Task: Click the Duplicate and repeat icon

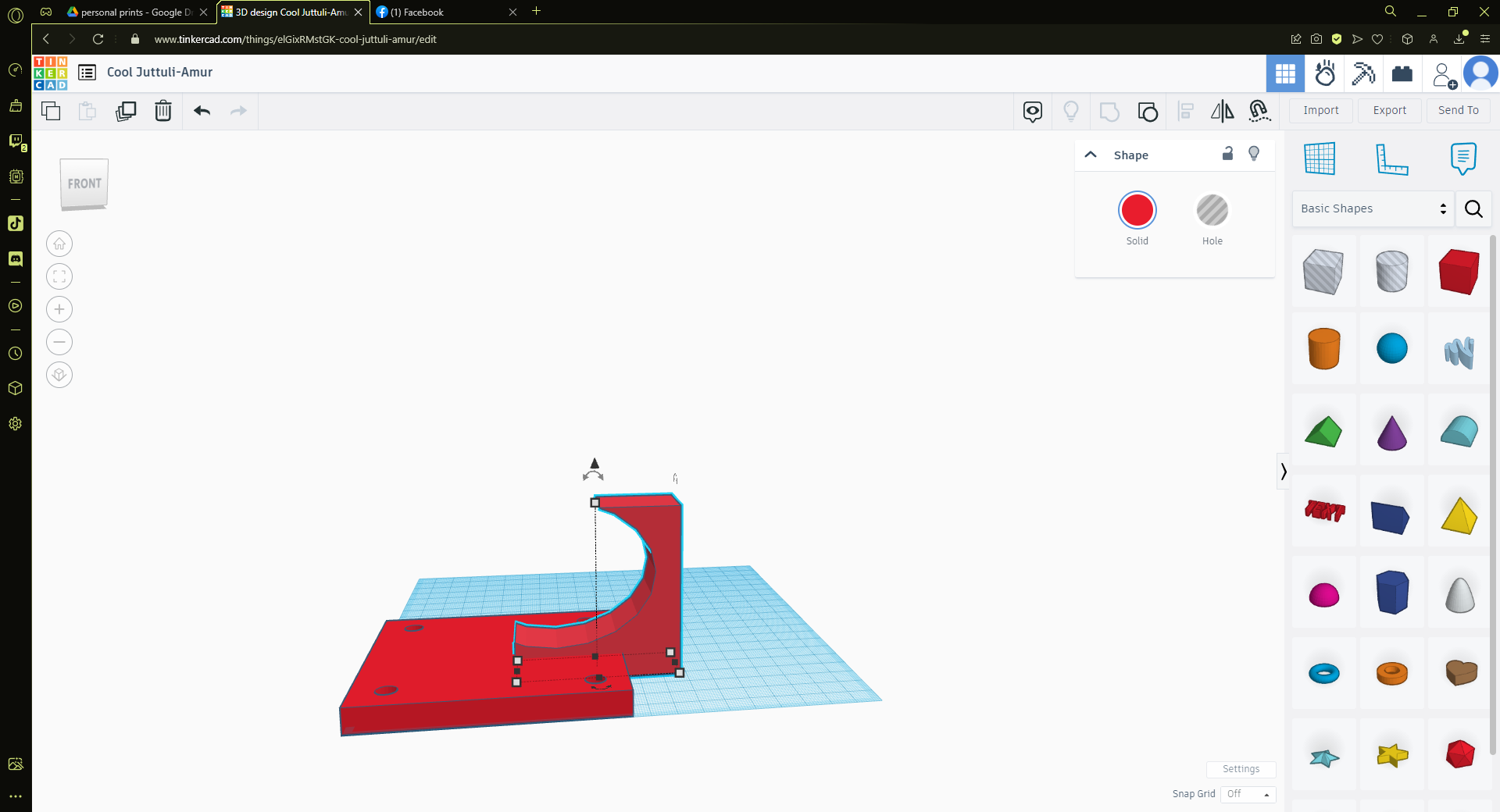Action: [x=126, y=111]
